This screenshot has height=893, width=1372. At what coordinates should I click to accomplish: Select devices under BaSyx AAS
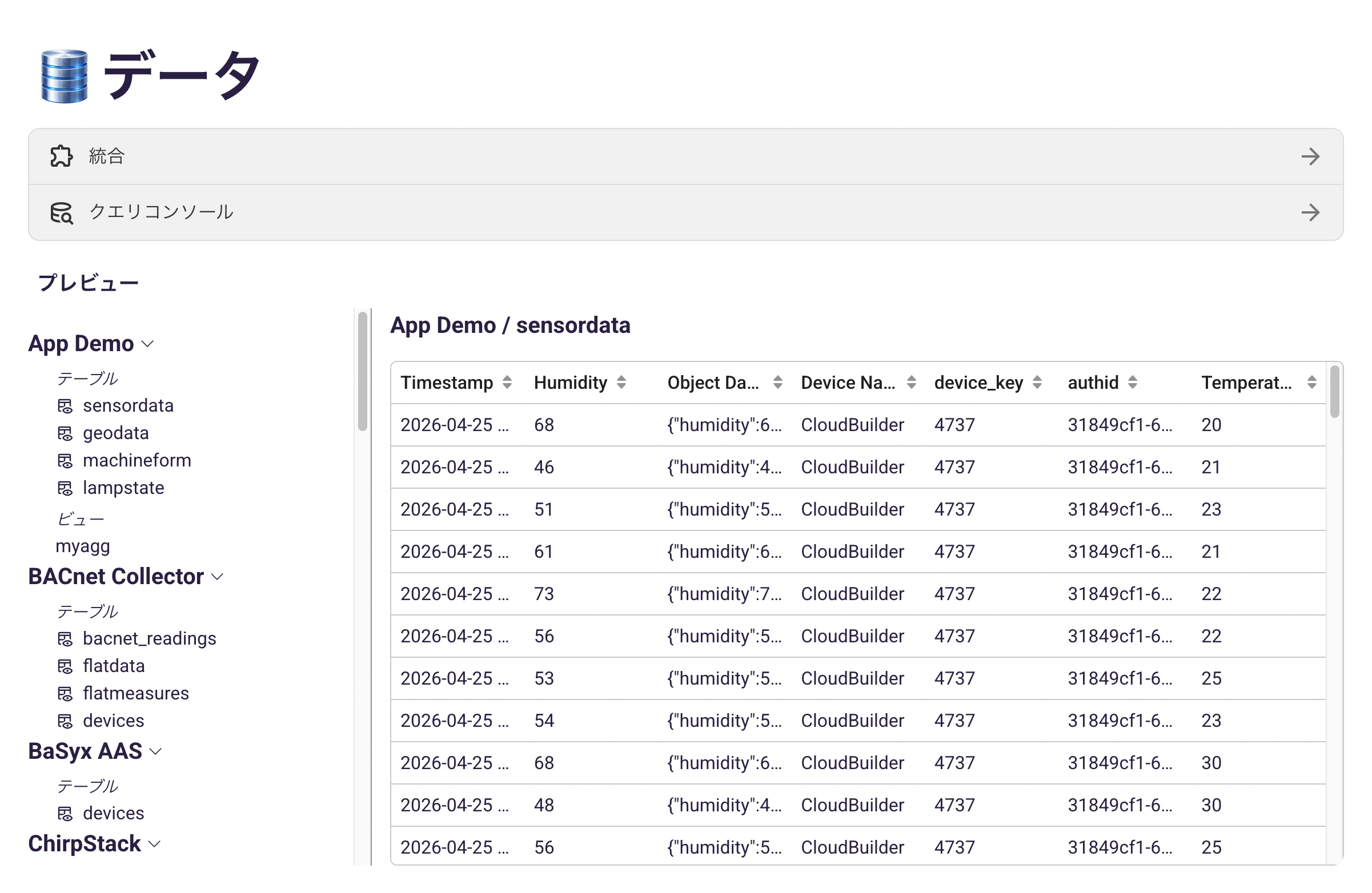(x=114, y=814)
